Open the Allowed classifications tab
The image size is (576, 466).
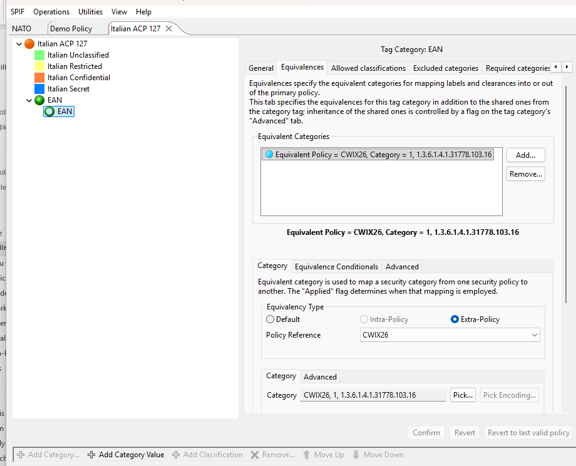click(x=368, y=68)
